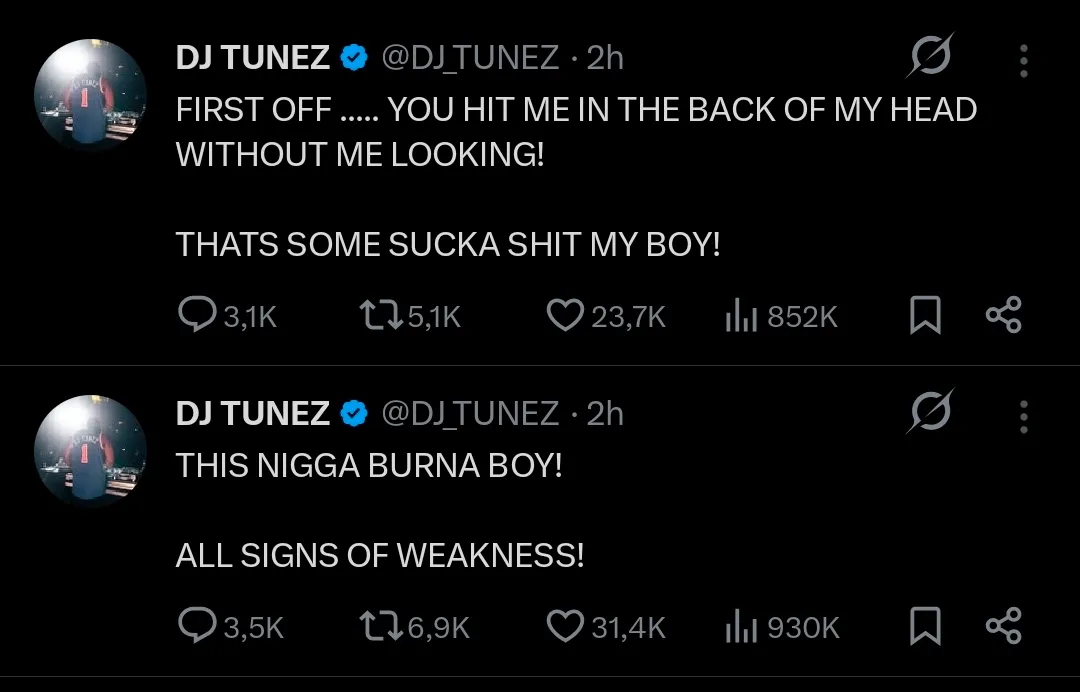This screenshot has height=692, width=1080.
Task: Share the 'FIRST OFF' tweet
Action: click(x=1003, y=316)
